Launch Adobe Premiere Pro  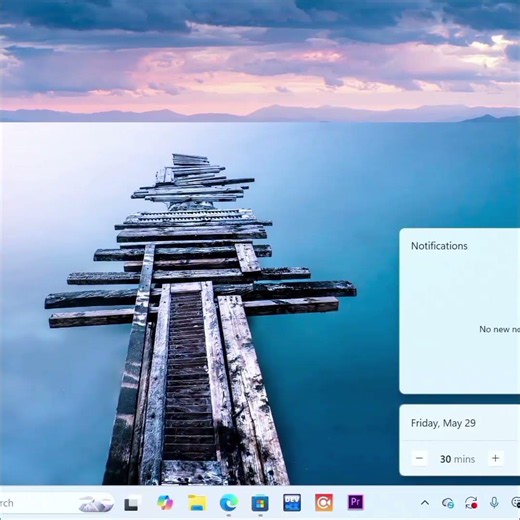356,502
